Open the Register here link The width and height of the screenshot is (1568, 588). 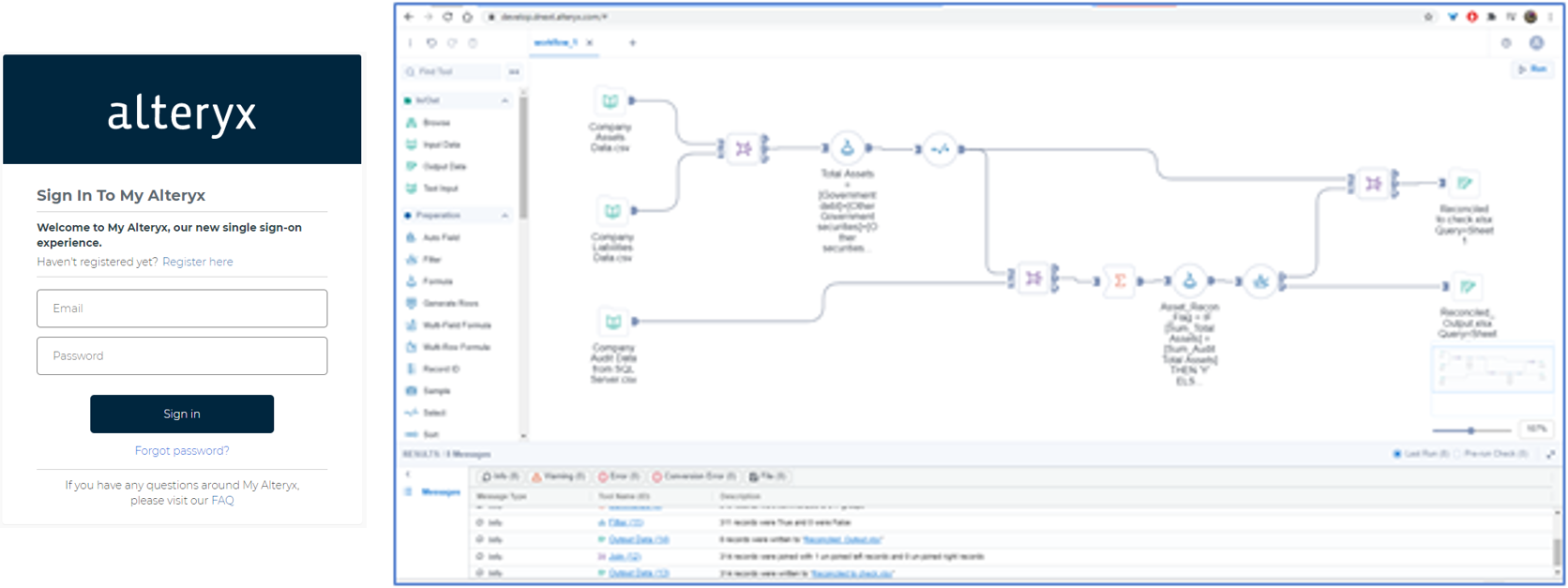tap(198, 262)
